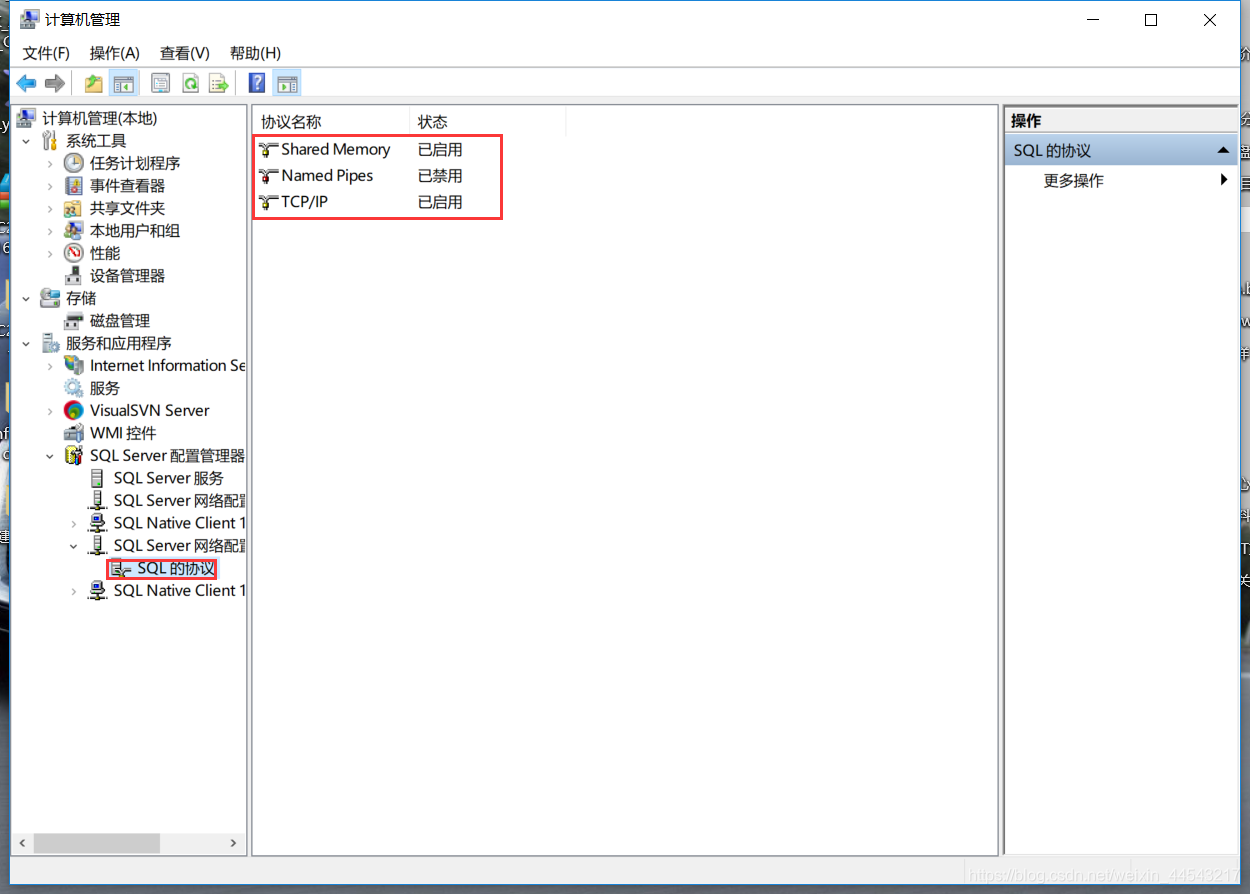Click the 计算机管理 title bar app icon
The width and height of the screenshot is (1250, 894).
click(x=30, y=20)
